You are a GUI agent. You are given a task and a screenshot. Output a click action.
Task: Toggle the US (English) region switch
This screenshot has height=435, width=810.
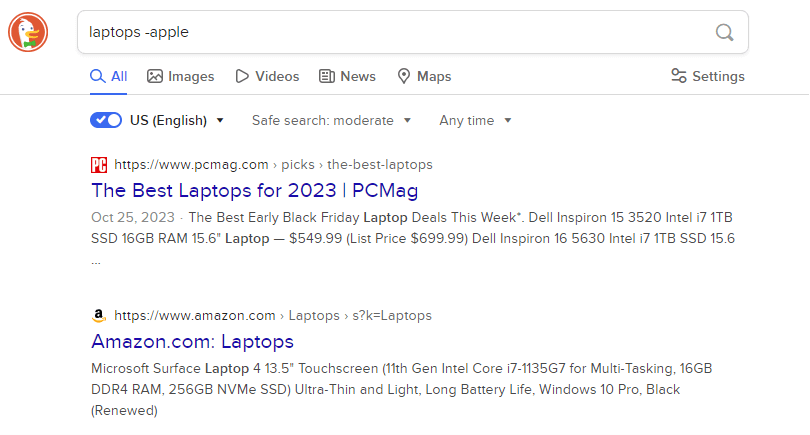[x=106, y=120]
